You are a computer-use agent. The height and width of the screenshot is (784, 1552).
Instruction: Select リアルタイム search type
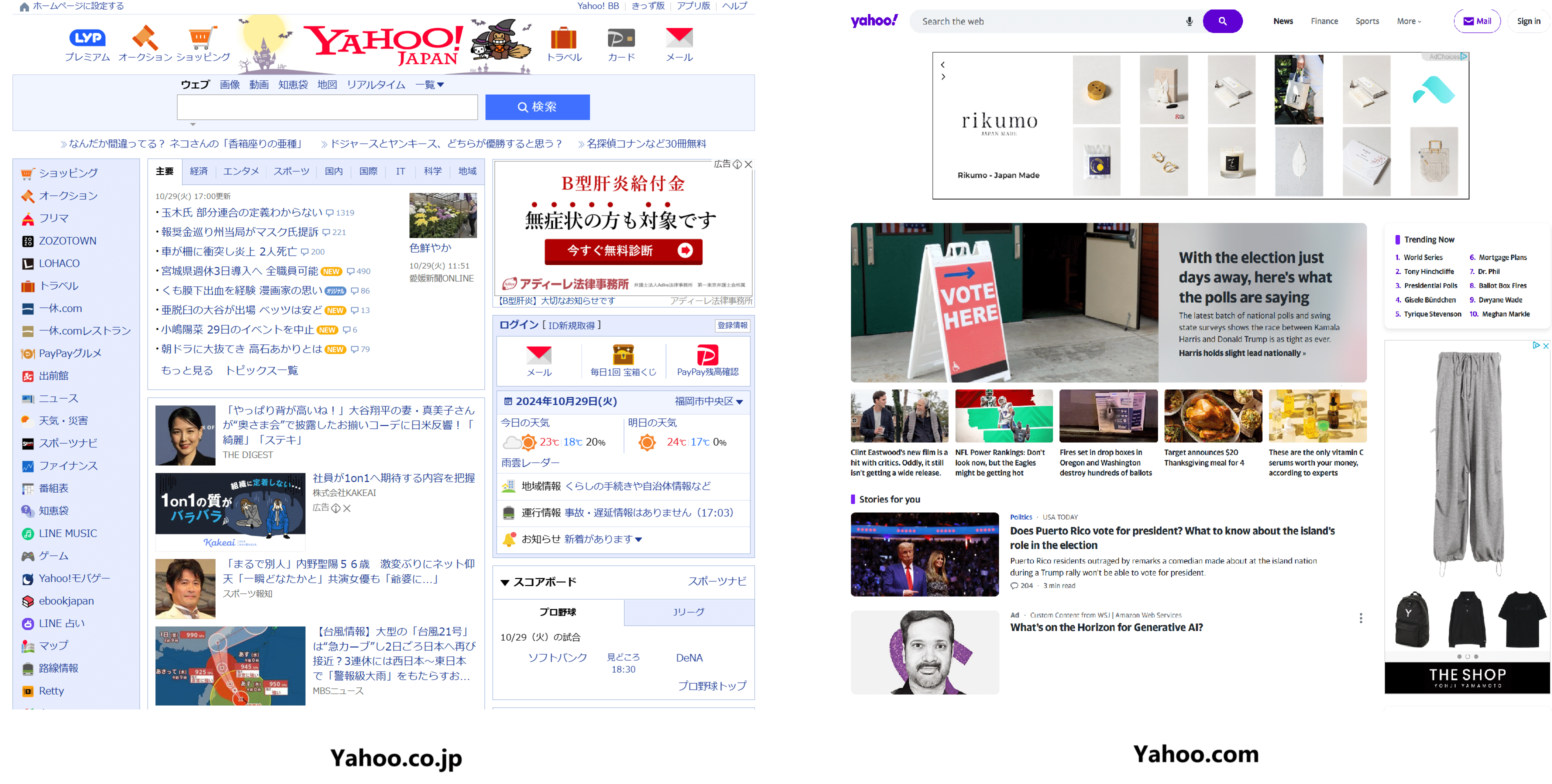click(376, 85)
